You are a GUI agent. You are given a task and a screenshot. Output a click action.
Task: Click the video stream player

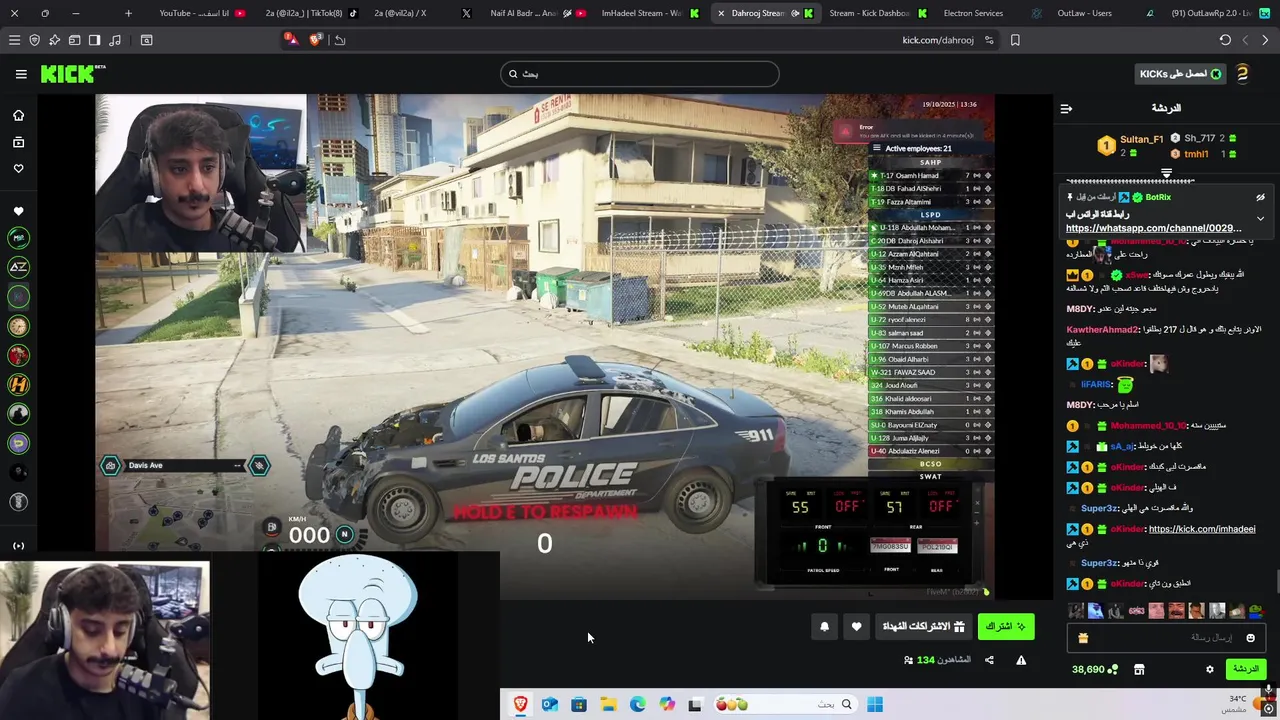tap(545, 346)
